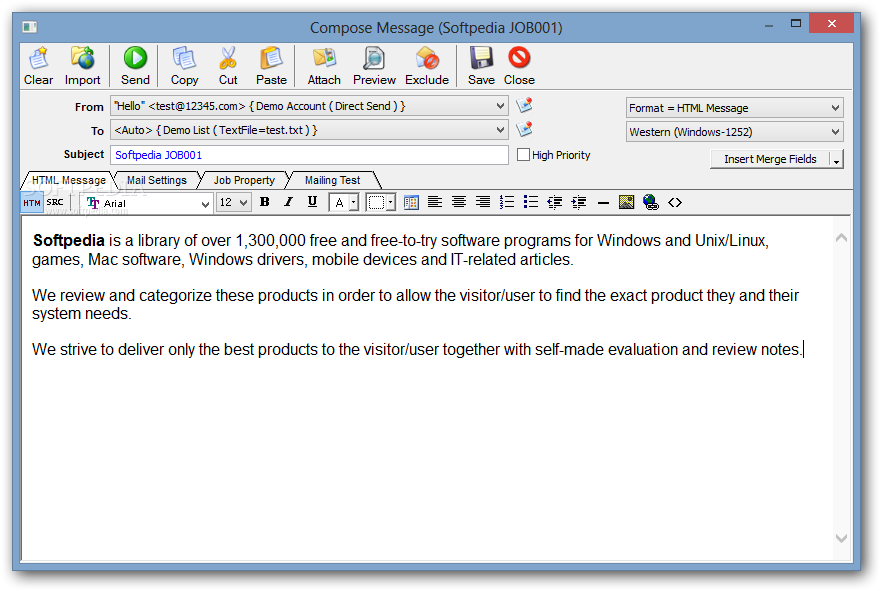Image resolution: width=881 pixels, height=591 pixels.
Task: Apply numbered list formatting
Action: click(x=507, y=202)
